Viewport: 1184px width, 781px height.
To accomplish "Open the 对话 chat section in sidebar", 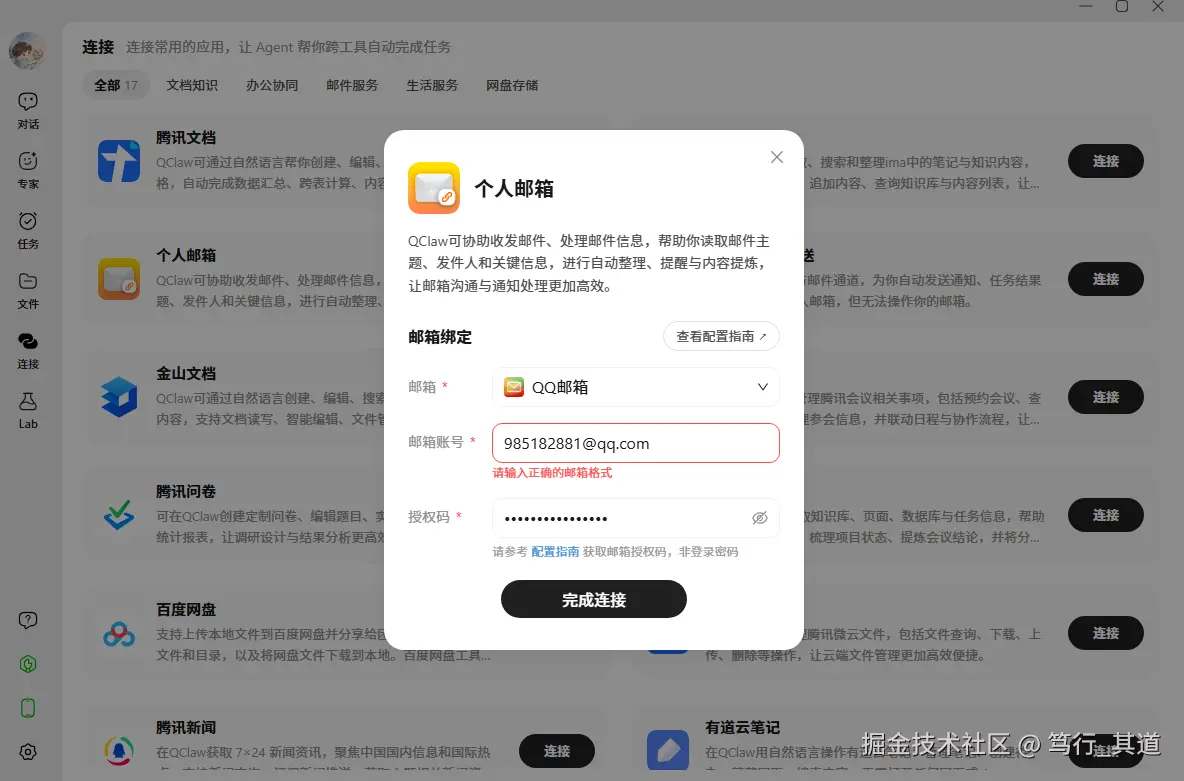I will 28,110.
